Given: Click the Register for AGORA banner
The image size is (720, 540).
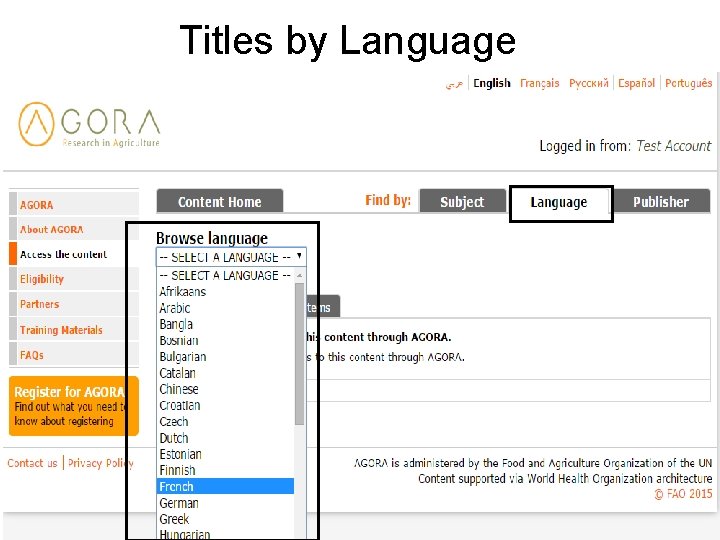Looking at the screenshot, I should tap(73, 406).
